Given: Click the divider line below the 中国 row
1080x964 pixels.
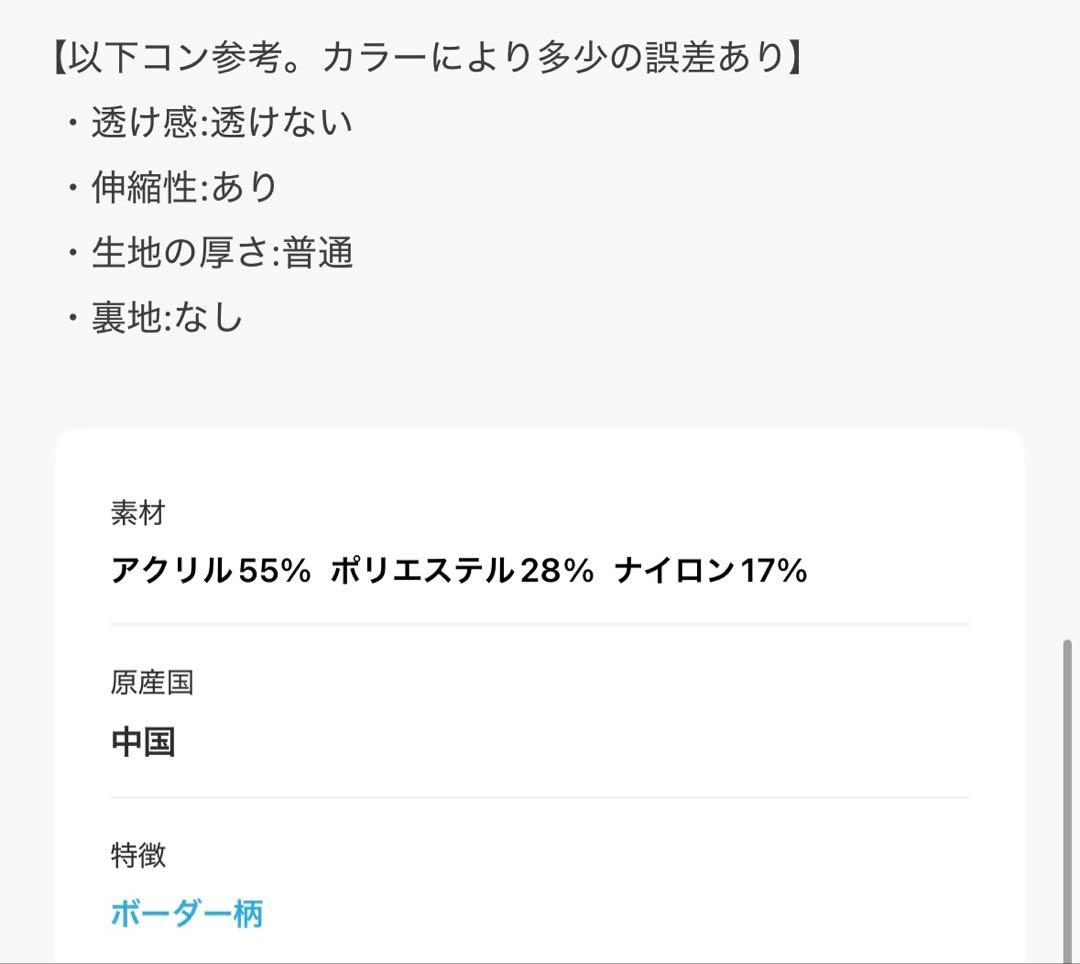Looking at the screenshot, I should [540, 797].
